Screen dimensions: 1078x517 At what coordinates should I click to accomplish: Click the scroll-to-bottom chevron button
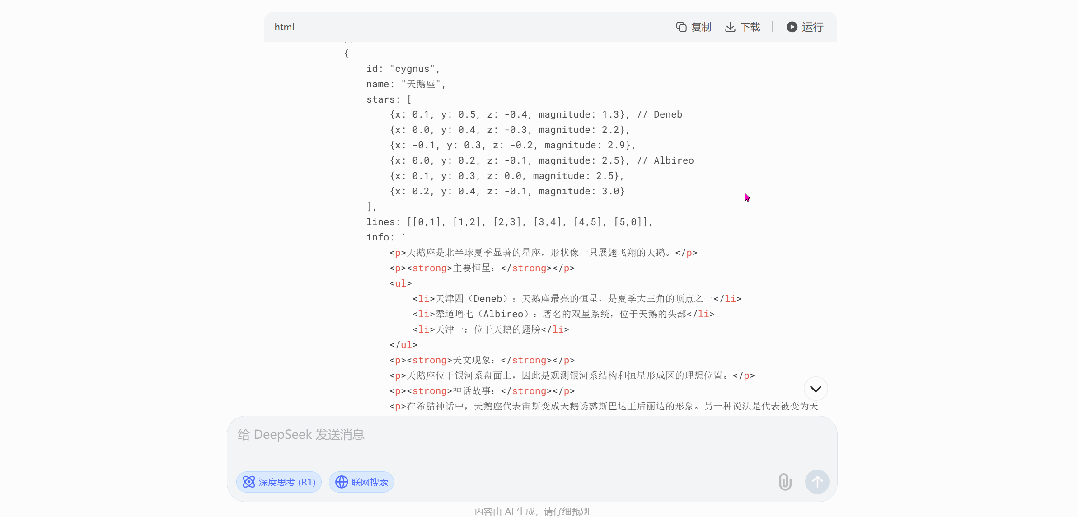click(816, 388)
